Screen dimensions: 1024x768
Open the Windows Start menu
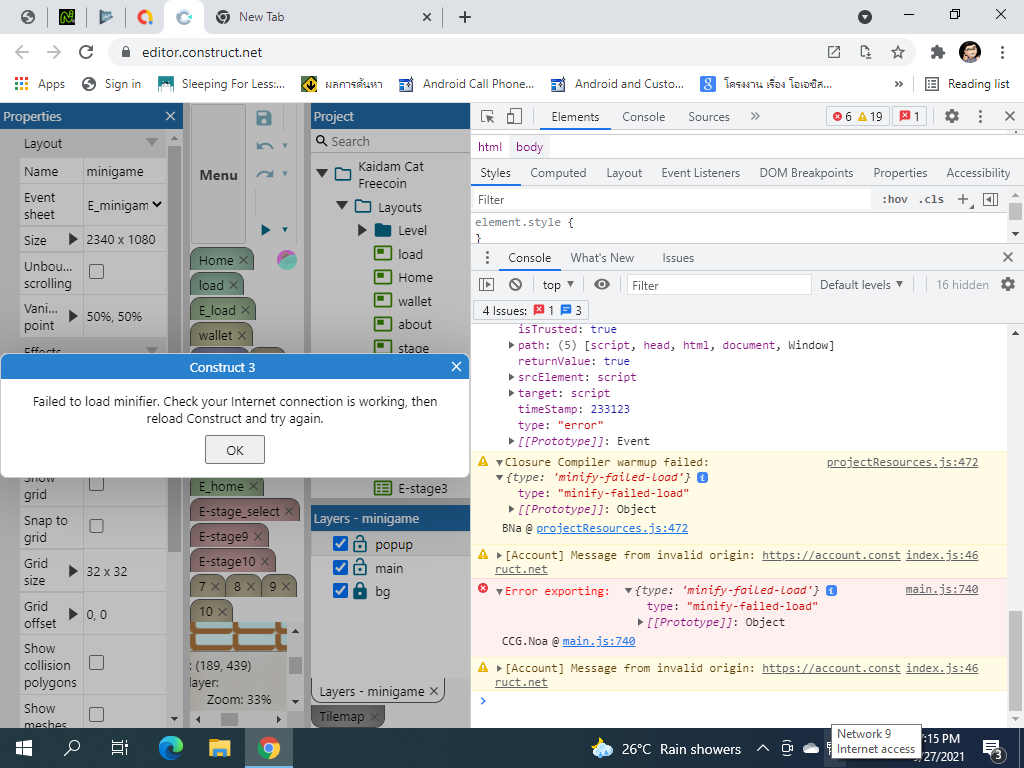pyautogui.click(x=24, y=748)
